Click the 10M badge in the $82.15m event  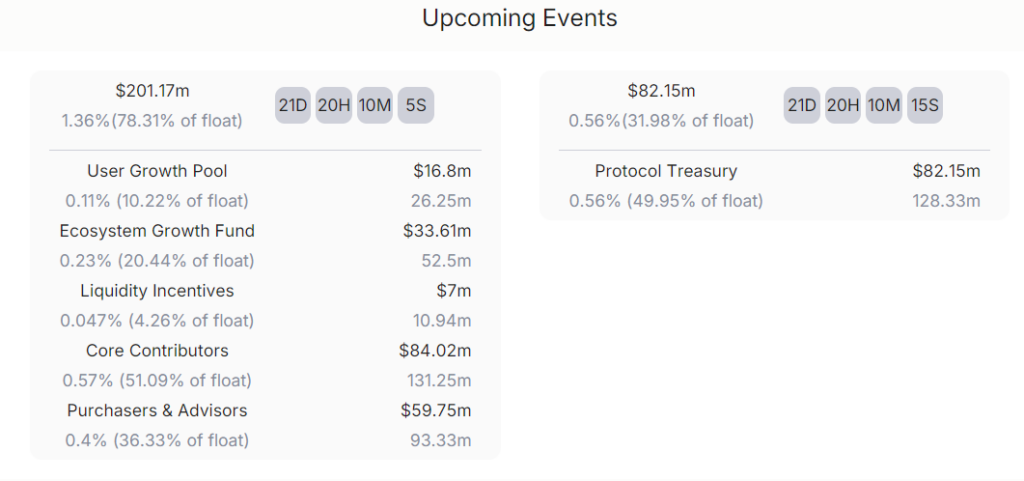tap(884, 105)
